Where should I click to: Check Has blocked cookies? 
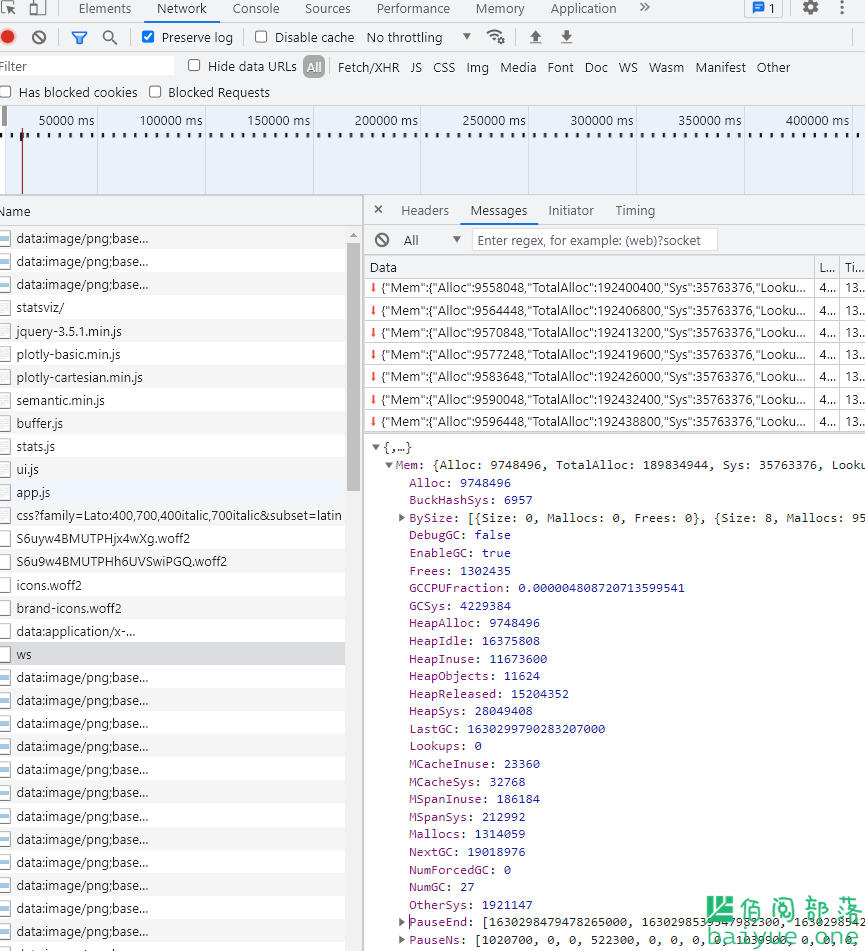[x=6, y=92]
